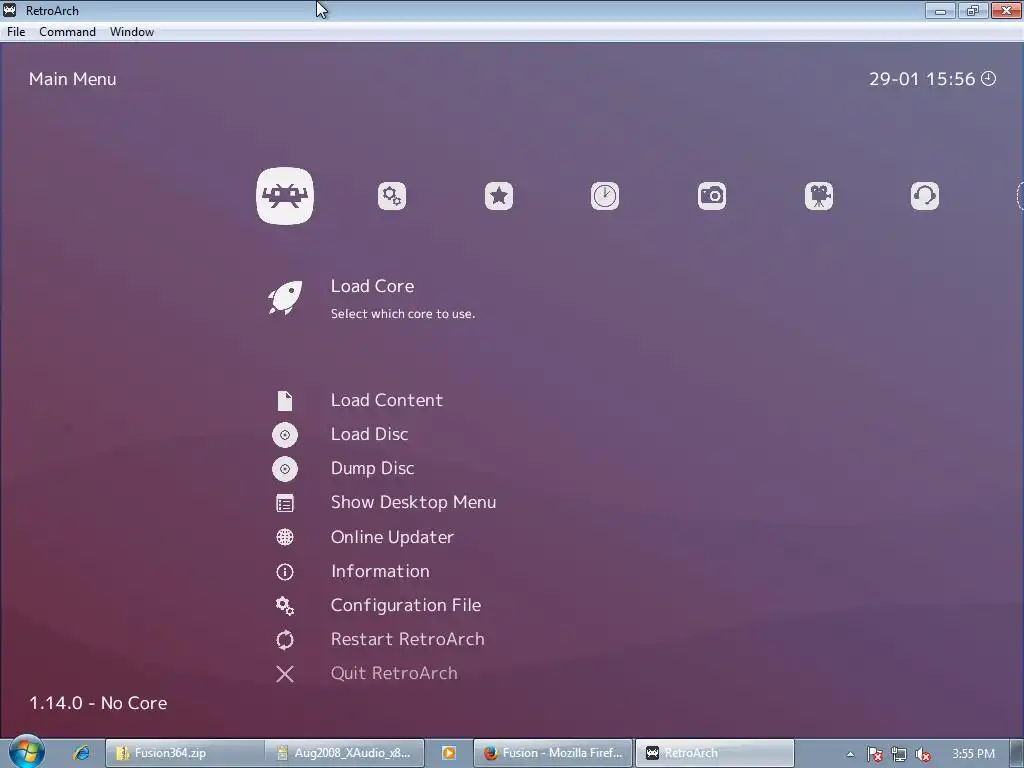The image size is (1024, 768).
Task: Open Configuration File entry
Action: tap(406, 605)
